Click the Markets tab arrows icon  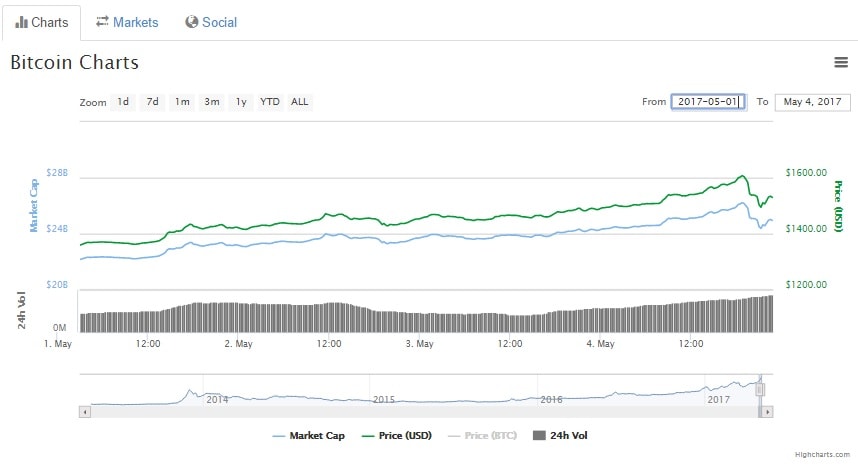(103, 22)
